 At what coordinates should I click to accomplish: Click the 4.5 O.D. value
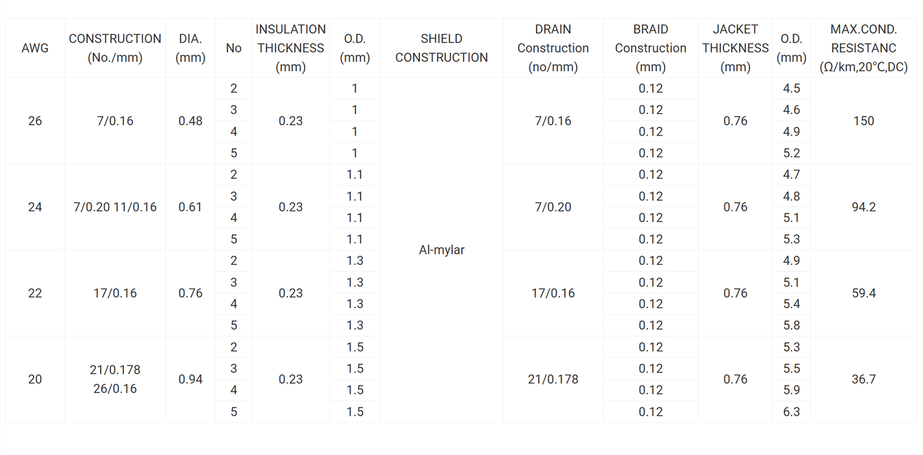[x=791, y=89]
